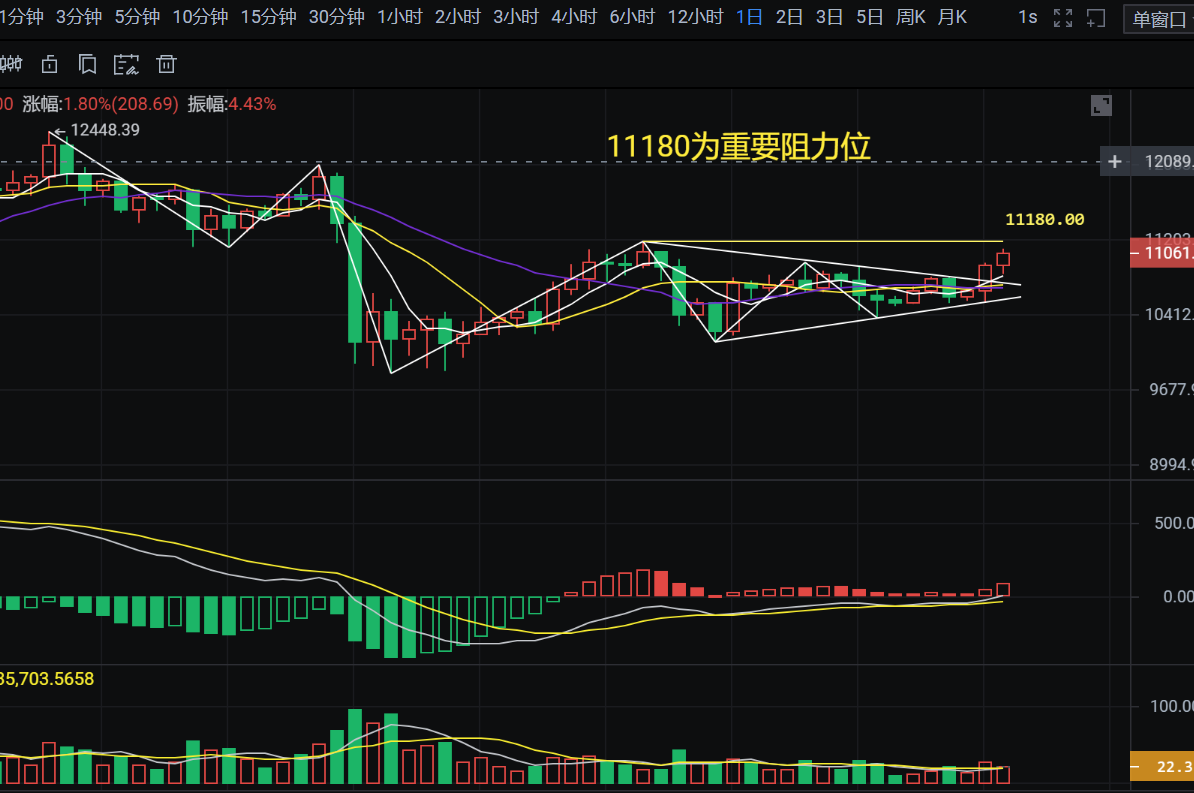Click the 8994 price axis label
The width and height of the screenshot is (1194, 793).
tap(1171, 465)
